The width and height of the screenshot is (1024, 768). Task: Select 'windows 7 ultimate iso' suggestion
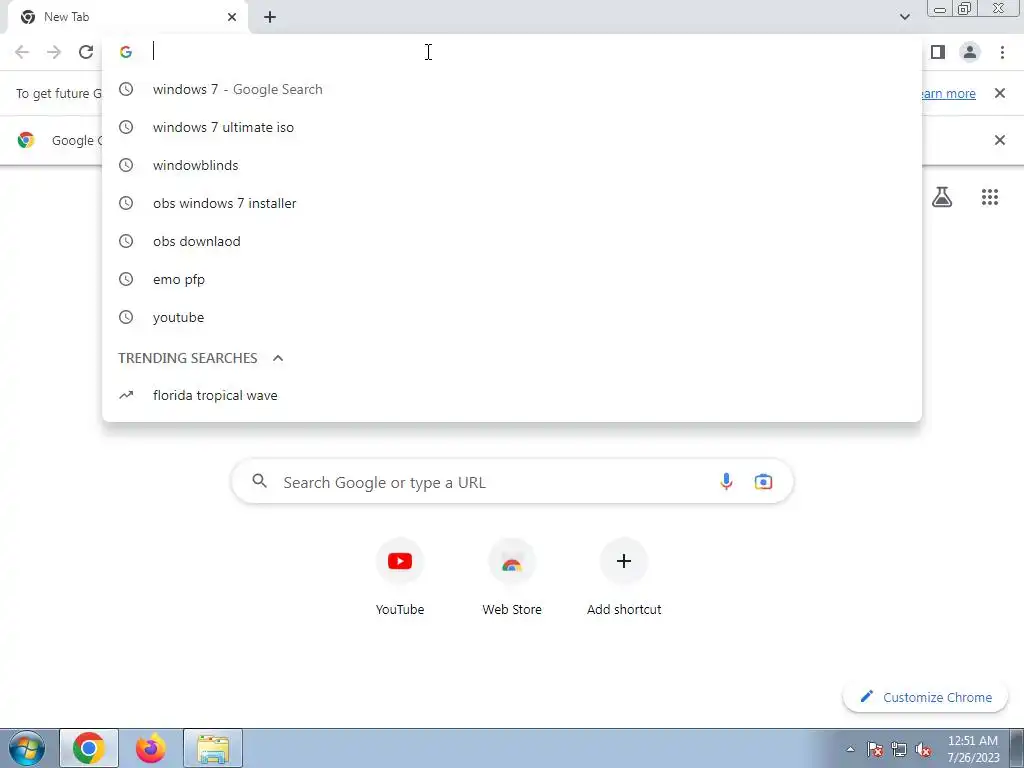(x=512, y=127)
